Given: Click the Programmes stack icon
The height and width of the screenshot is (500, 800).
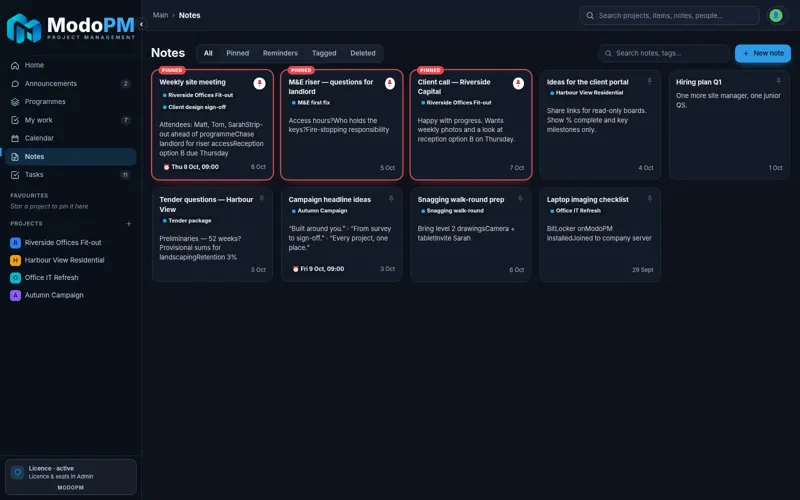Looking at the screenshot, I should (x=15, y=102).
